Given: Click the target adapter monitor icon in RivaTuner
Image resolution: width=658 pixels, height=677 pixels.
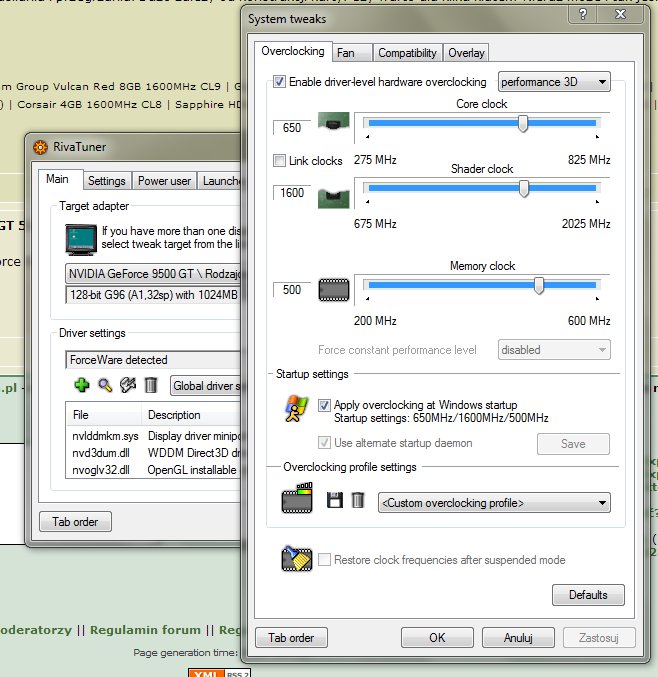Looking at the screenshot, I should pos(81,240).
